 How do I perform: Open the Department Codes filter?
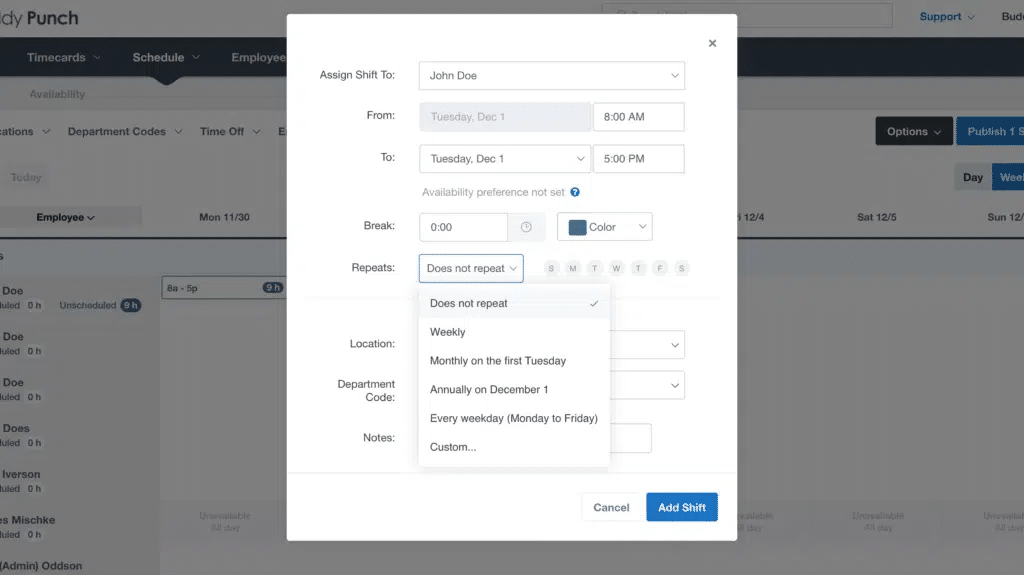point(125,131)
